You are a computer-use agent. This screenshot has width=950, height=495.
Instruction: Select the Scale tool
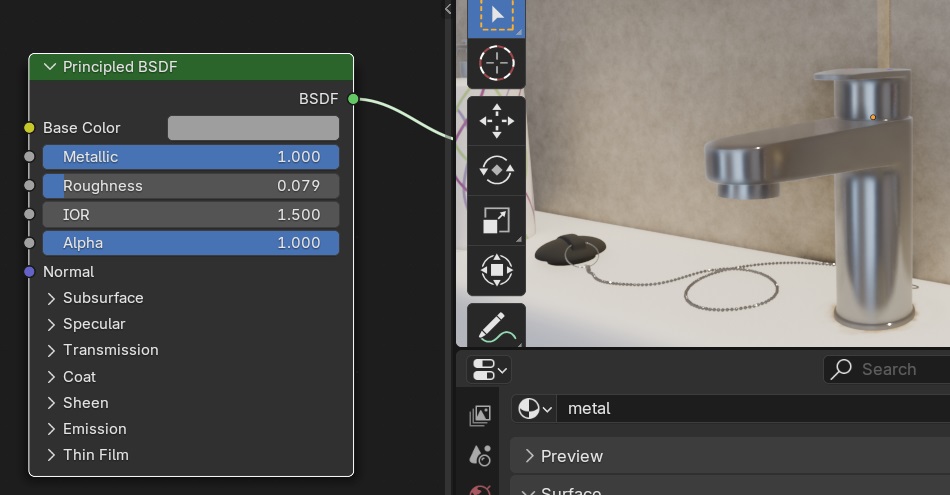point(496,220)
